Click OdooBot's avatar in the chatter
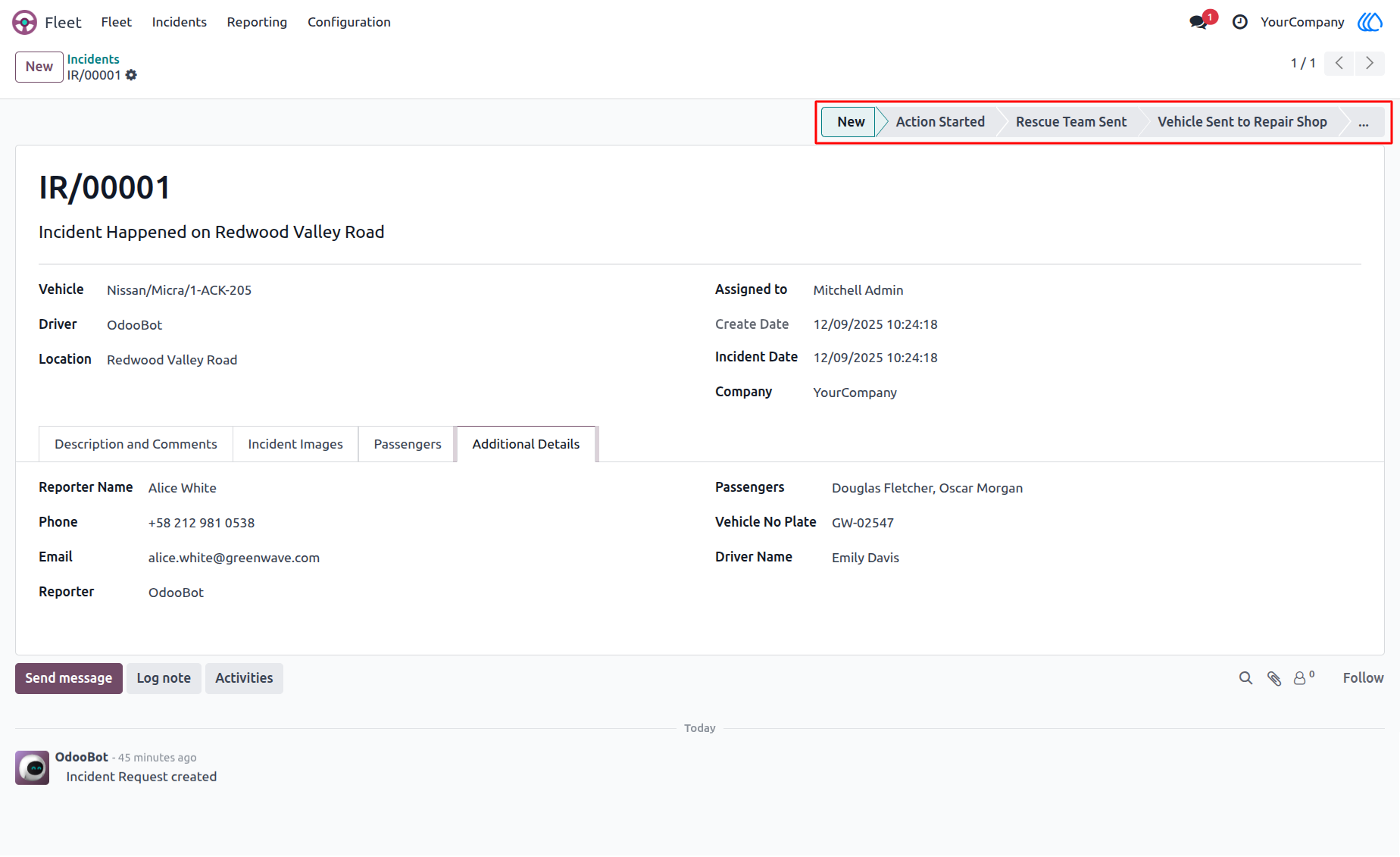1400x857 pixels. click(x=33, y=768)
